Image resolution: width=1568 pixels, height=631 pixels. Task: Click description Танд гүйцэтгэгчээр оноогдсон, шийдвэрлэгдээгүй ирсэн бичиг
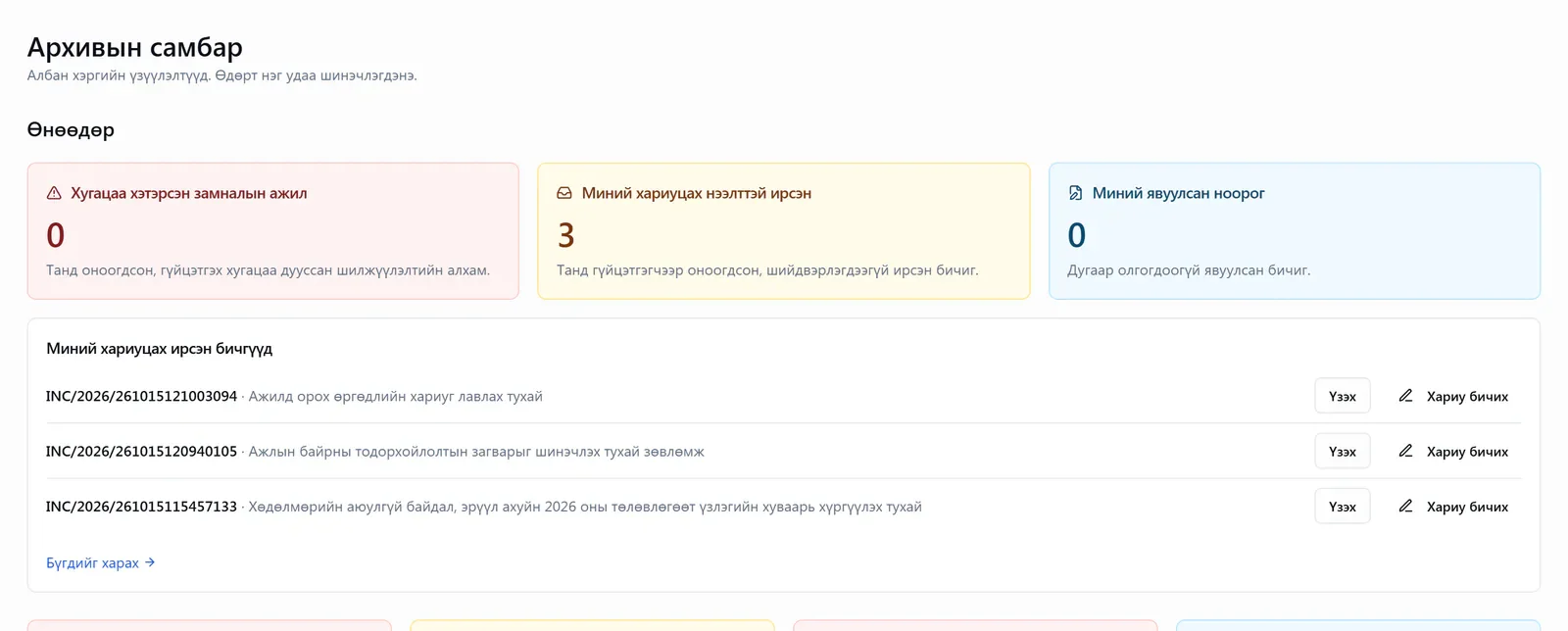pos(767,269)
